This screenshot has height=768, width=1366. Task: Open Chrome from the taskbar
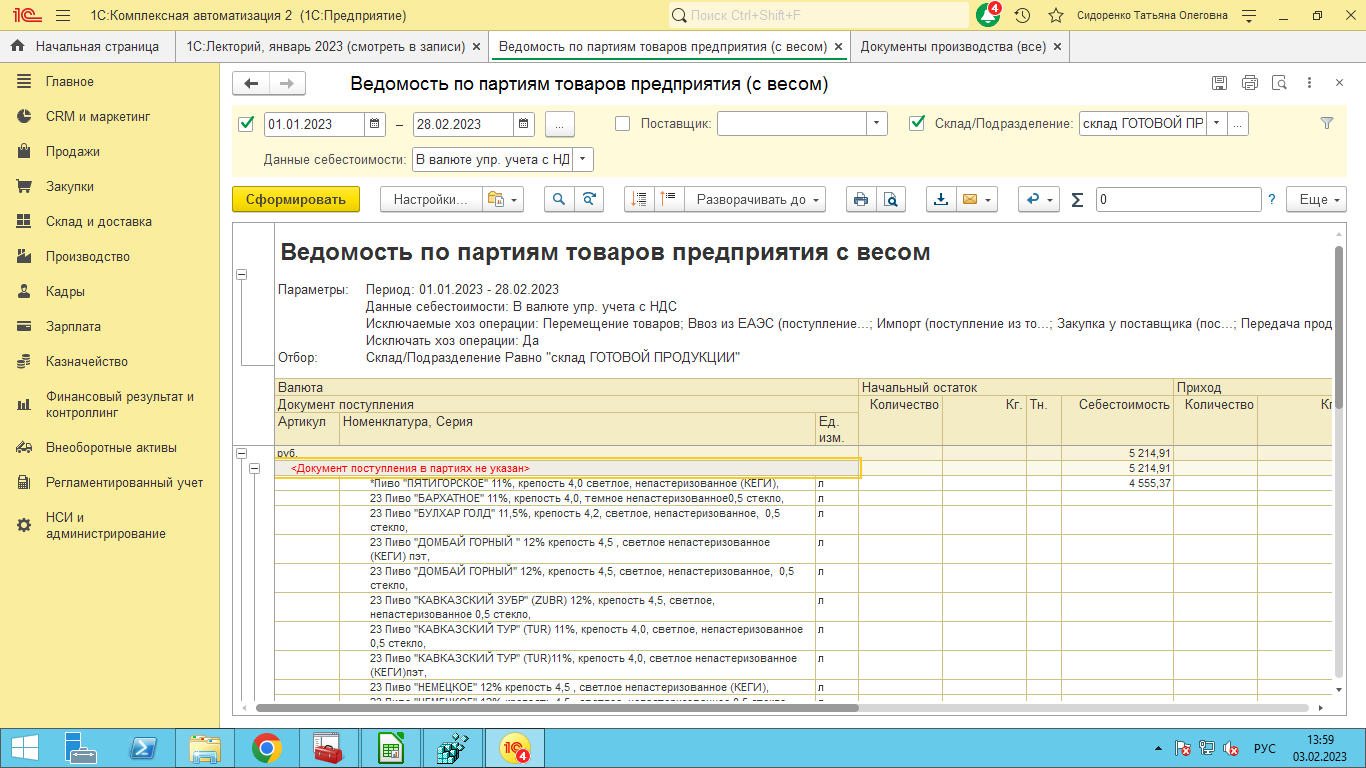[266, 747]
